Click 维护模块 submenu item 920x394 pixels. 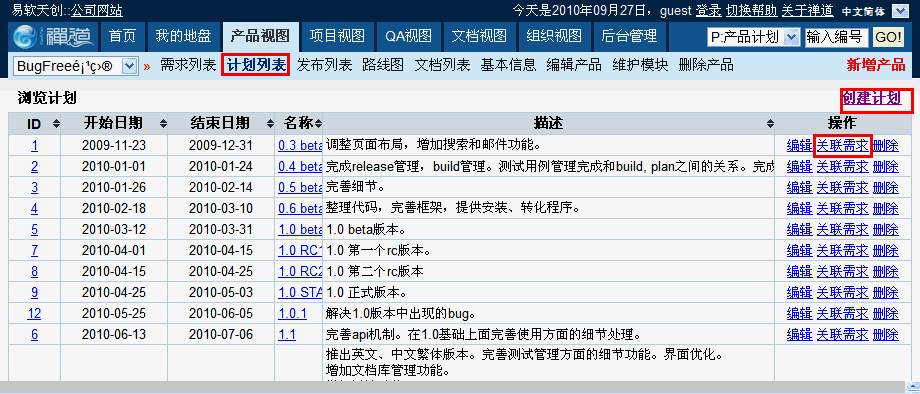tap(640, 65)
